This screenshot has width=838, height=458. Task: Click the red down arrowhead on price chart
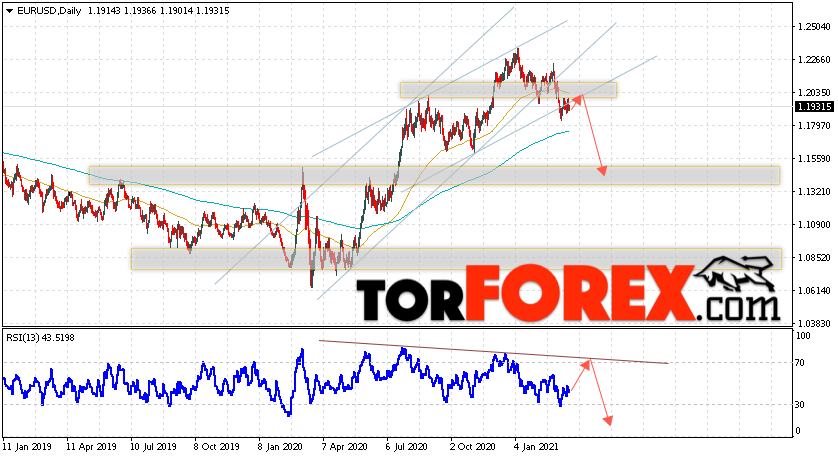[602, 170]
